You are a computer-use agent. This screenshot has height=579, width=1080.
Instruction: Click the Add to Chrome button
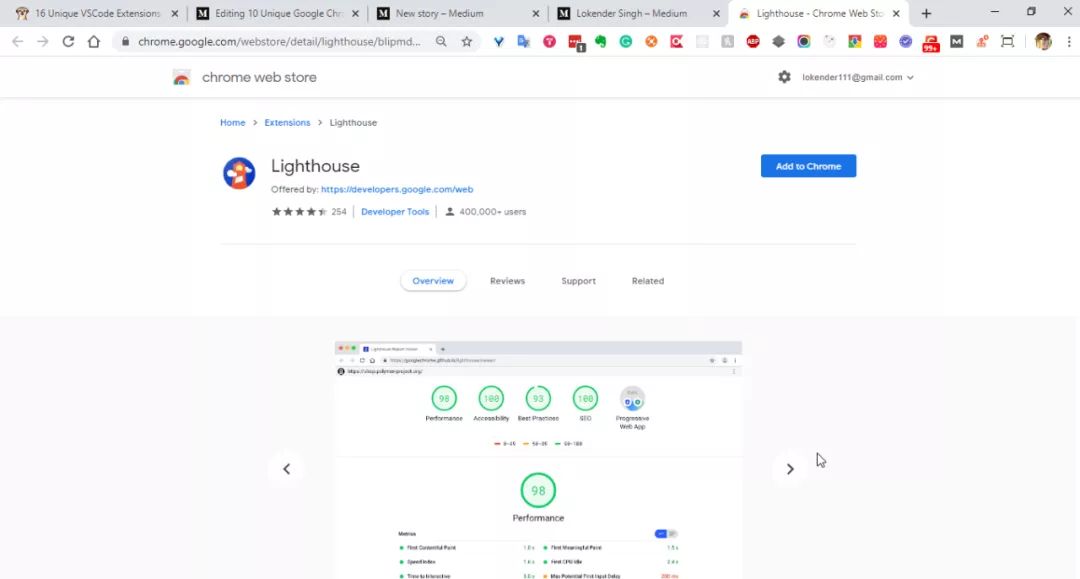[x=808, y=166]
